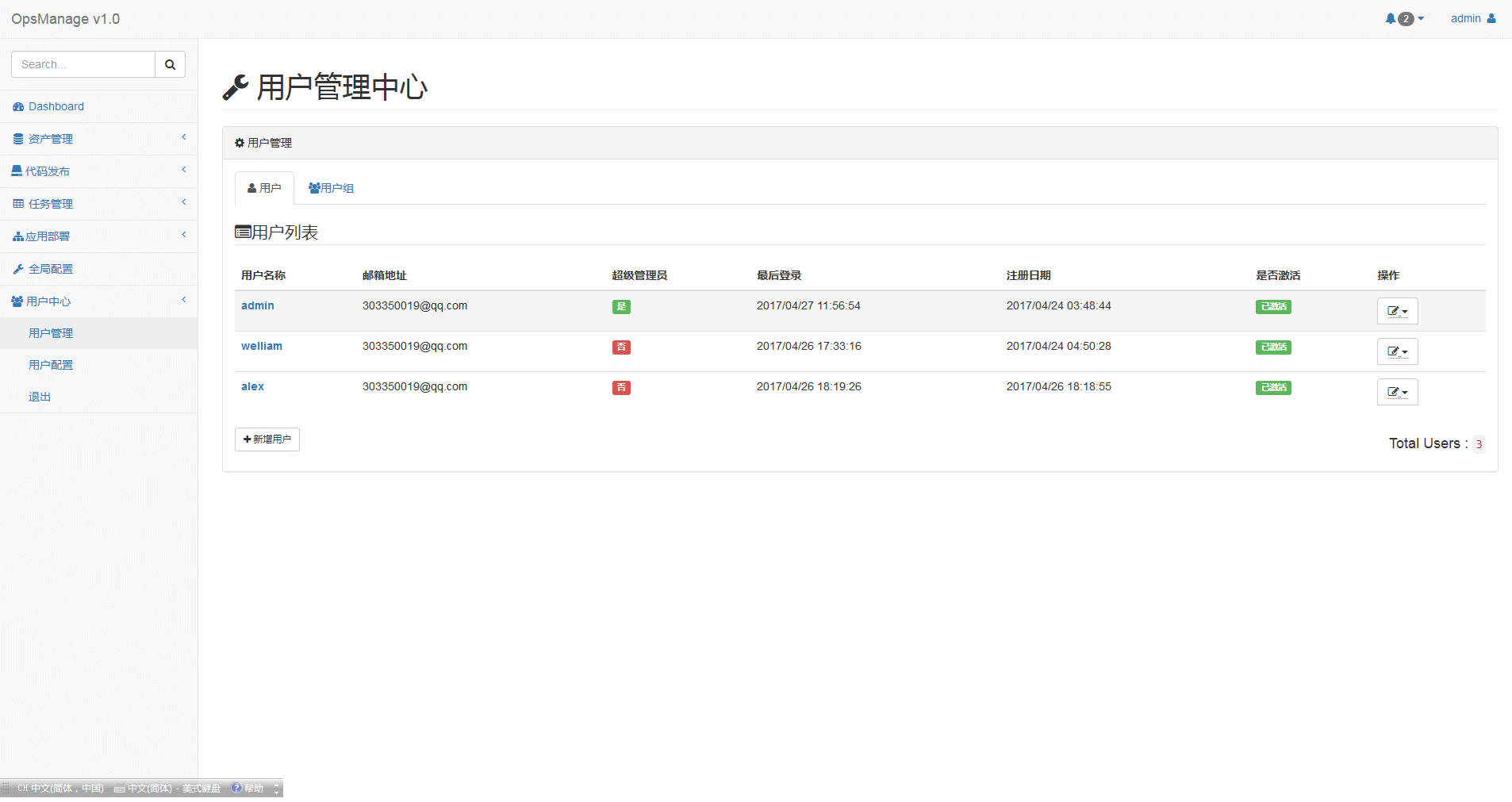This screenshot has width=1512, height=802.
Task: Click the 已激活 badge in welliam row
Action: tap(1273, 347)
